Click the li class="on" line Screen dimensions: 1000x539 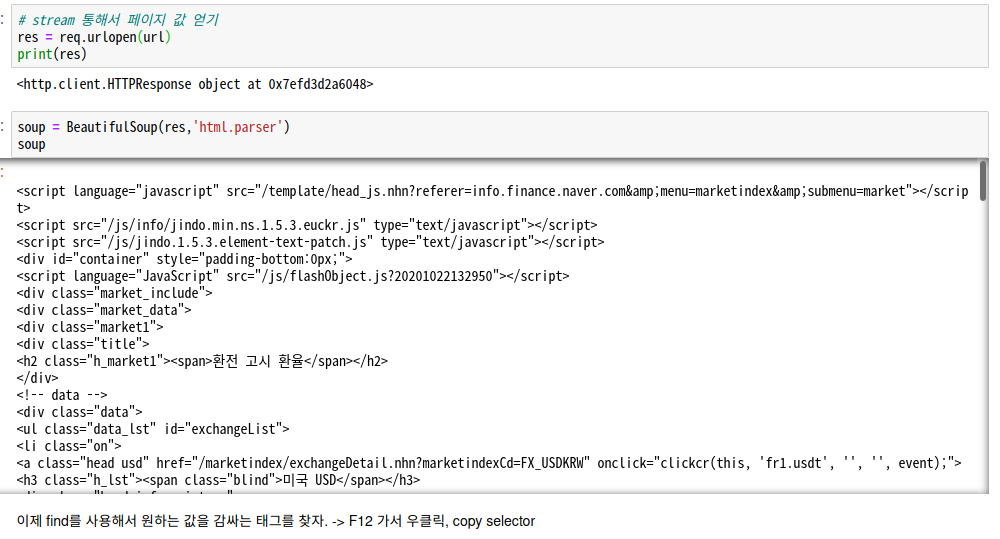(x=69, y=446)
